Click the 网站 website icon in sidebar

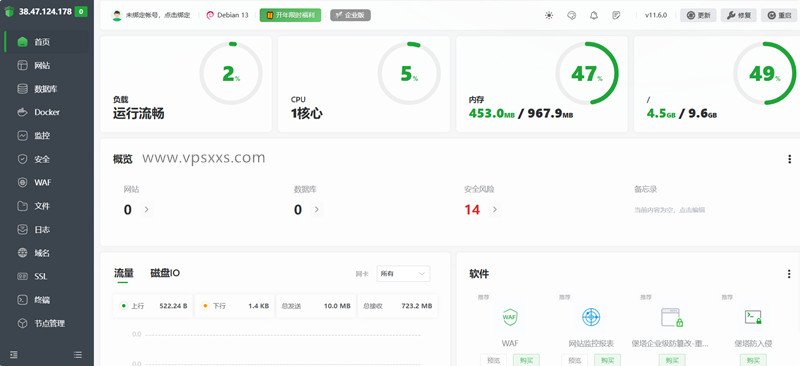coord(22,65)
